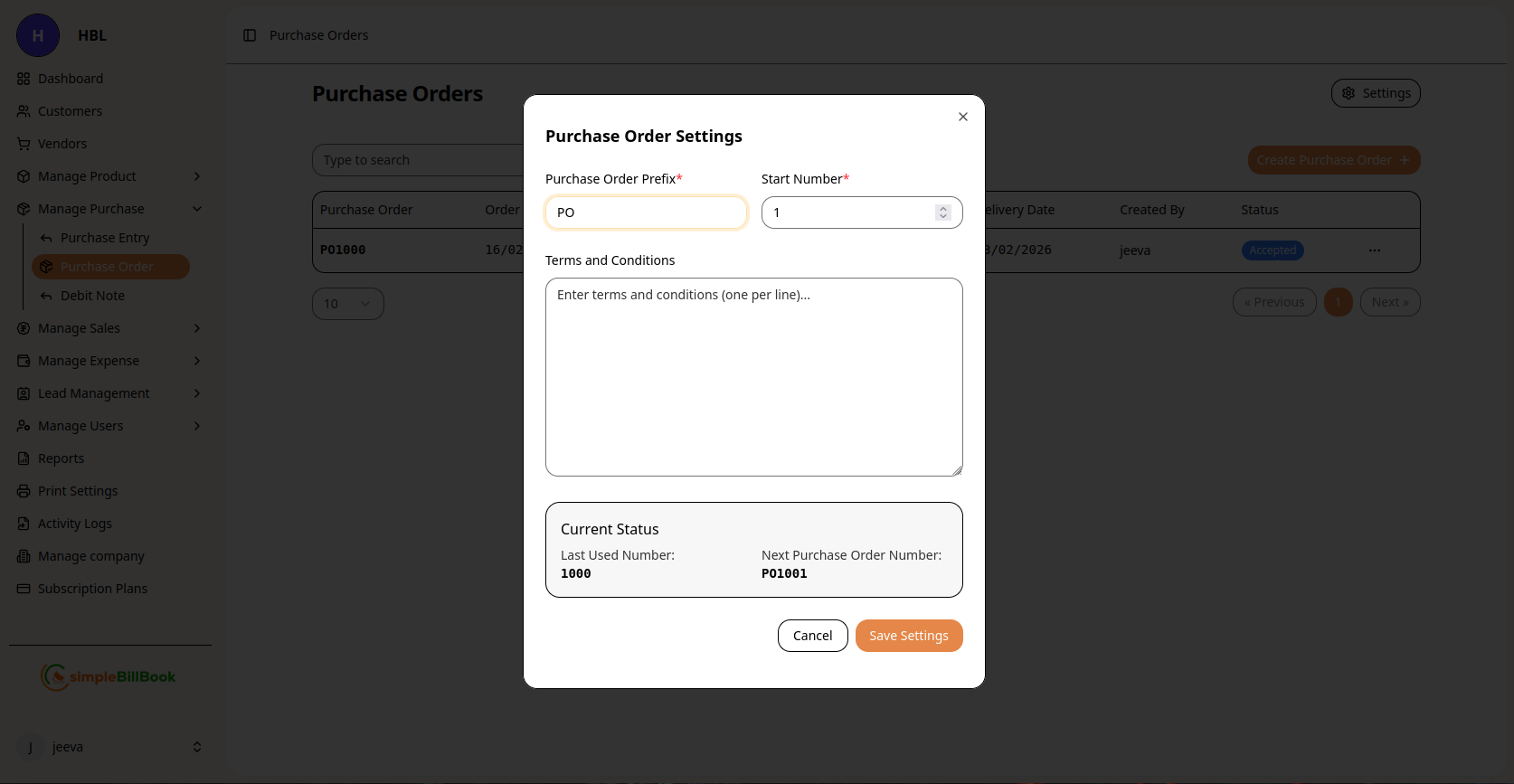Open the jeeva user account menu
This screenshot has width=1514, height=784.
[109, 747]
